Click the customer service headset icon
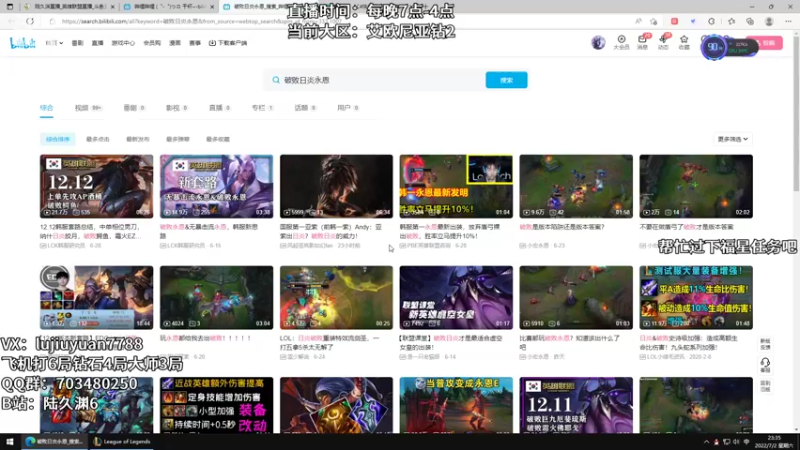 [765, 365]
